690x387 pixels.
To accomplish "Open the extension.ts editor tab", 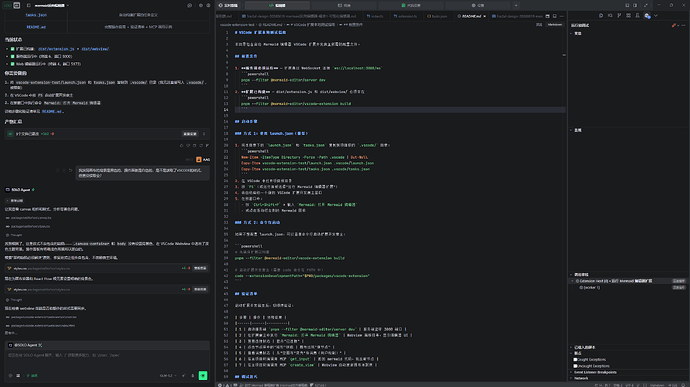I will [x=405, y=16].
